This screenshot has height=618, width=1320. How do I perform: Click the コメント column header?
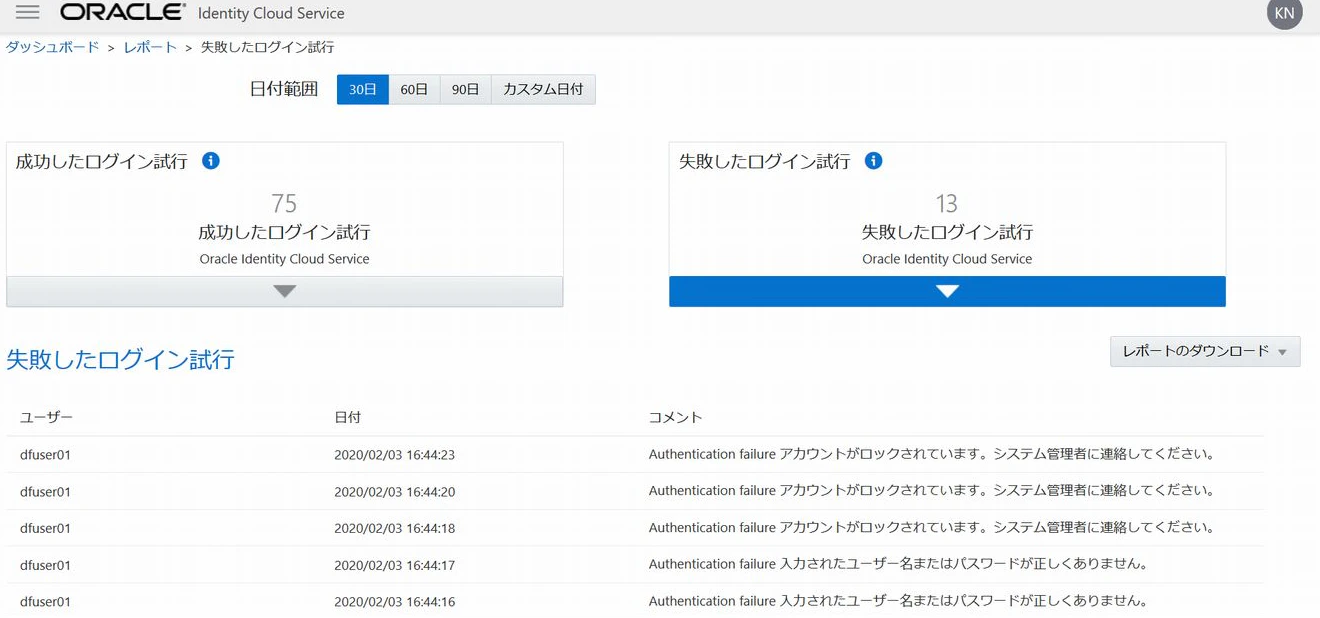click(675, 417)
